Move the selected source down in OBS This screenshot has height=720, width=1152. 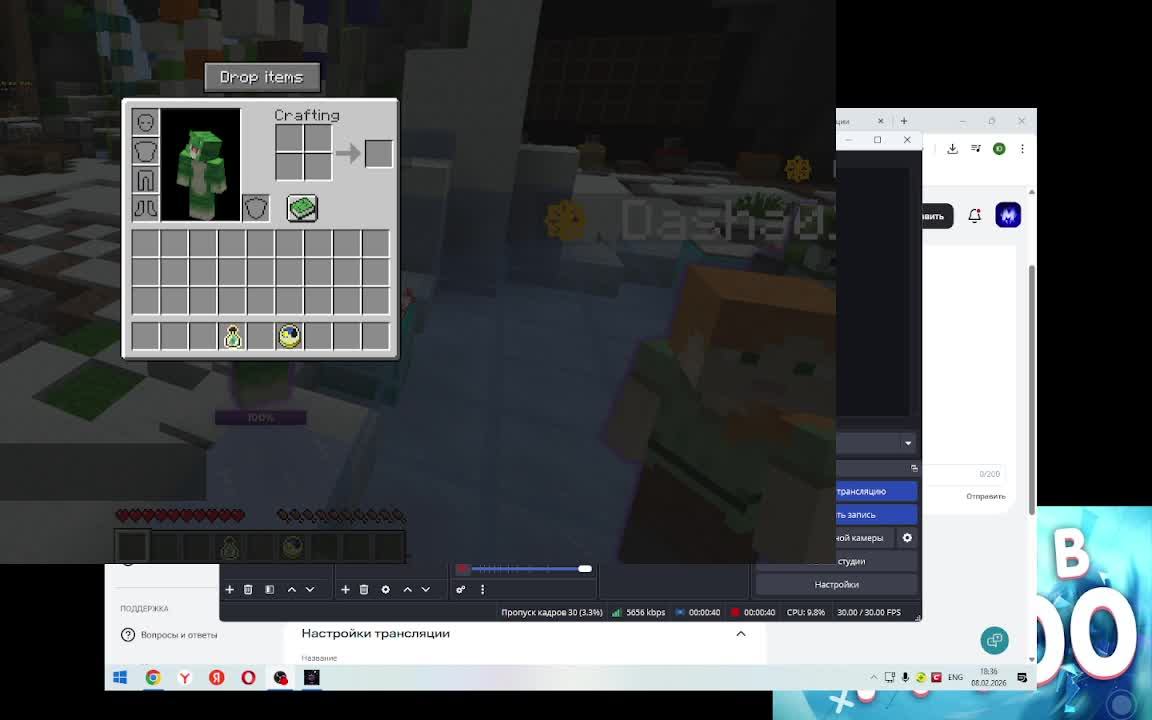tap(425, 589)
